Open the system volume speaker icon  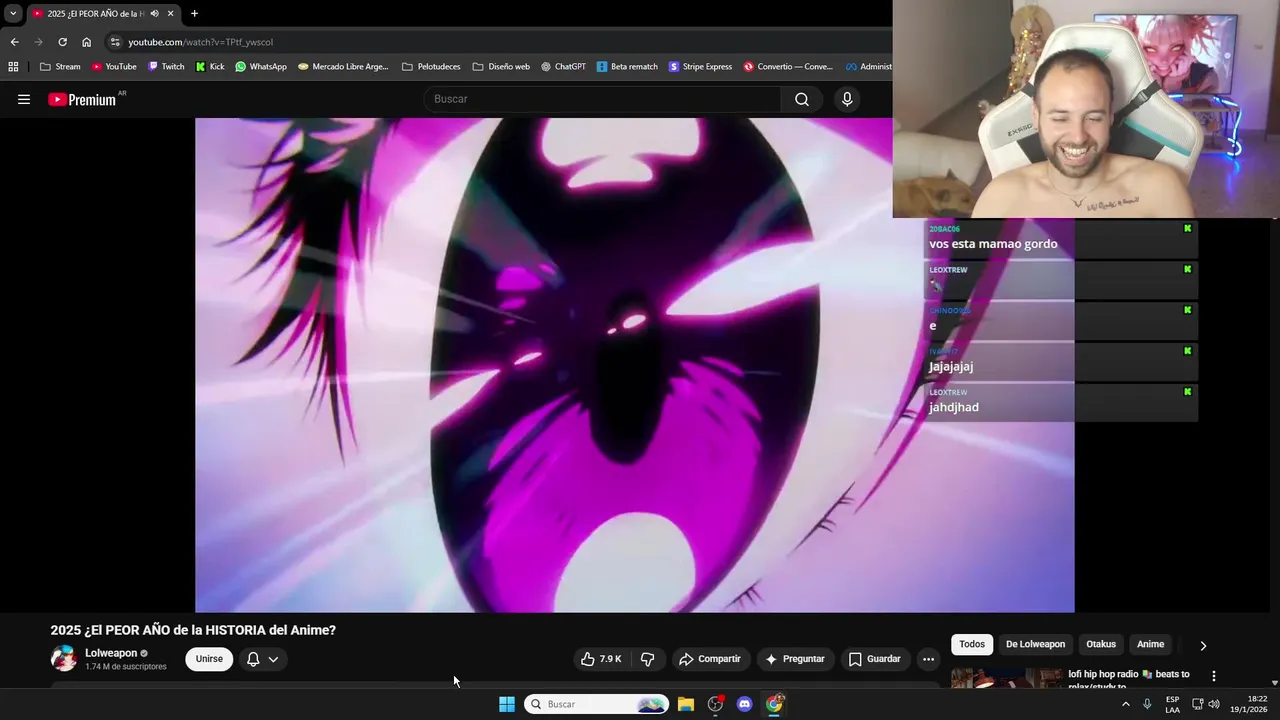1214,704
